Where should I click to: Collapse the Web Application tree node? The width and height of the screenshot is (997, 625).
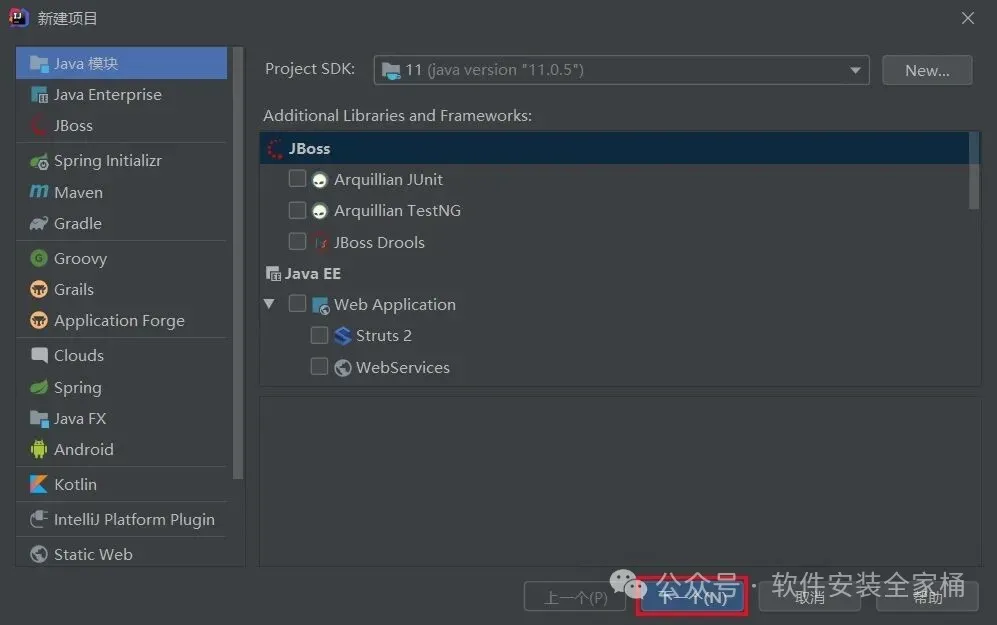click(x=270, y=304)
